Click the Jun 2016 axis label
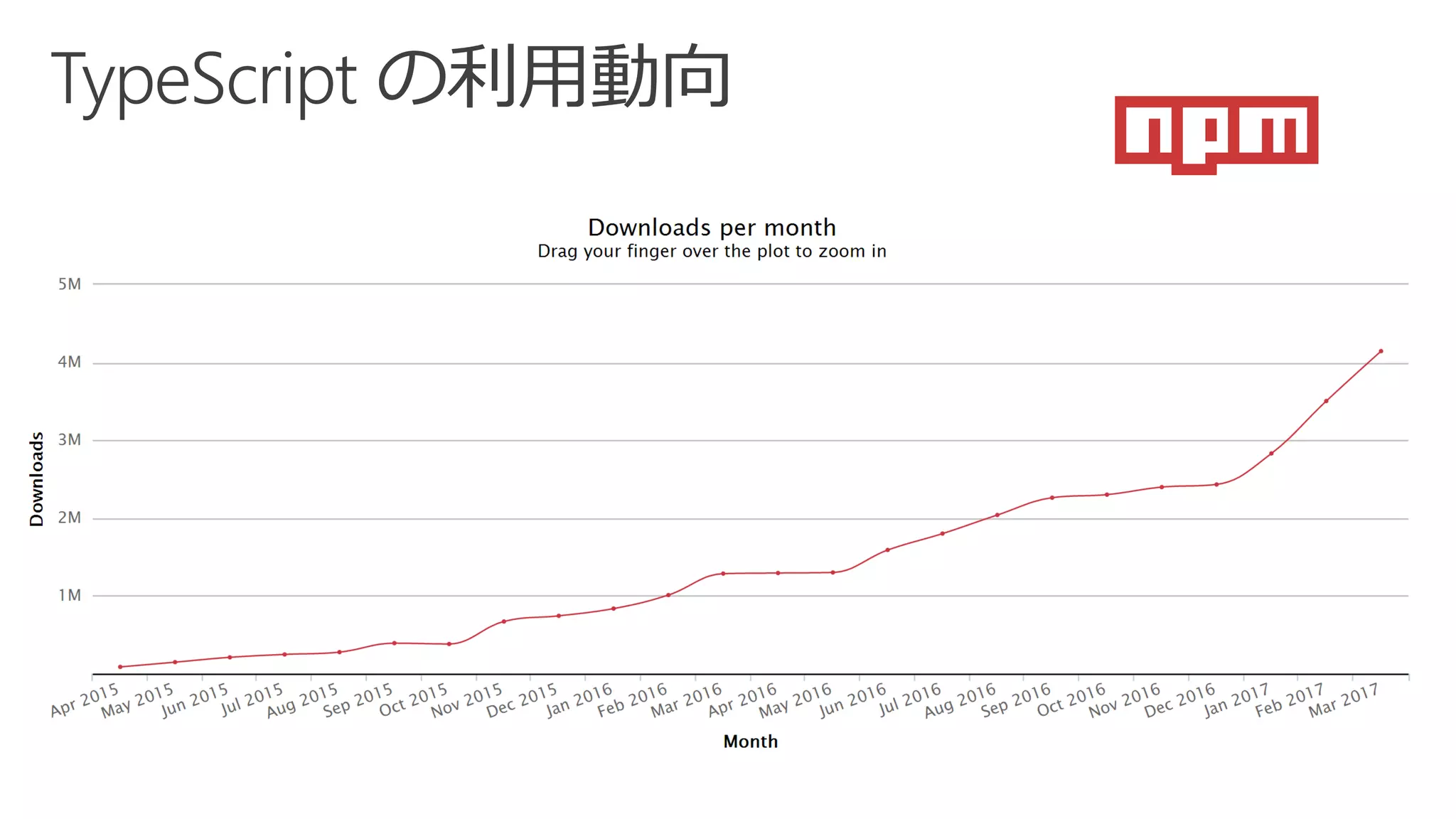 point(852,700)
